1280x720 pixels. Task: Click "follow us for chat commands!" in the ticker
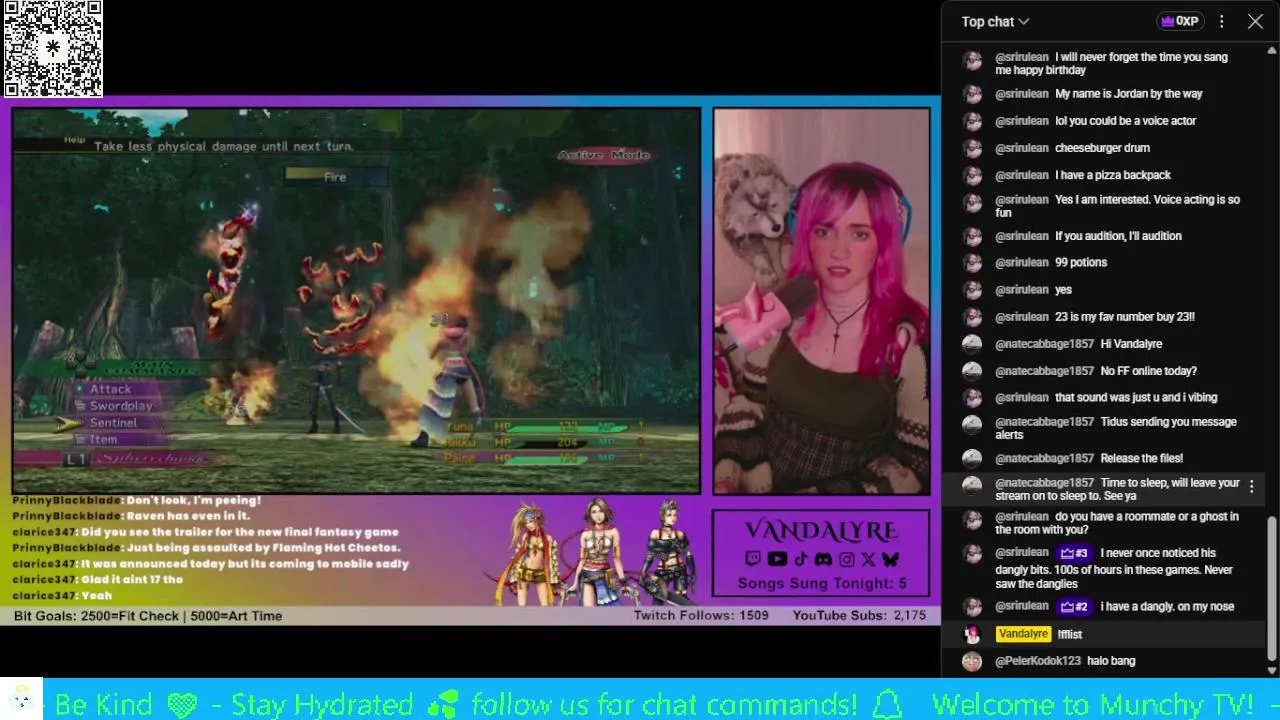point(664,703)
